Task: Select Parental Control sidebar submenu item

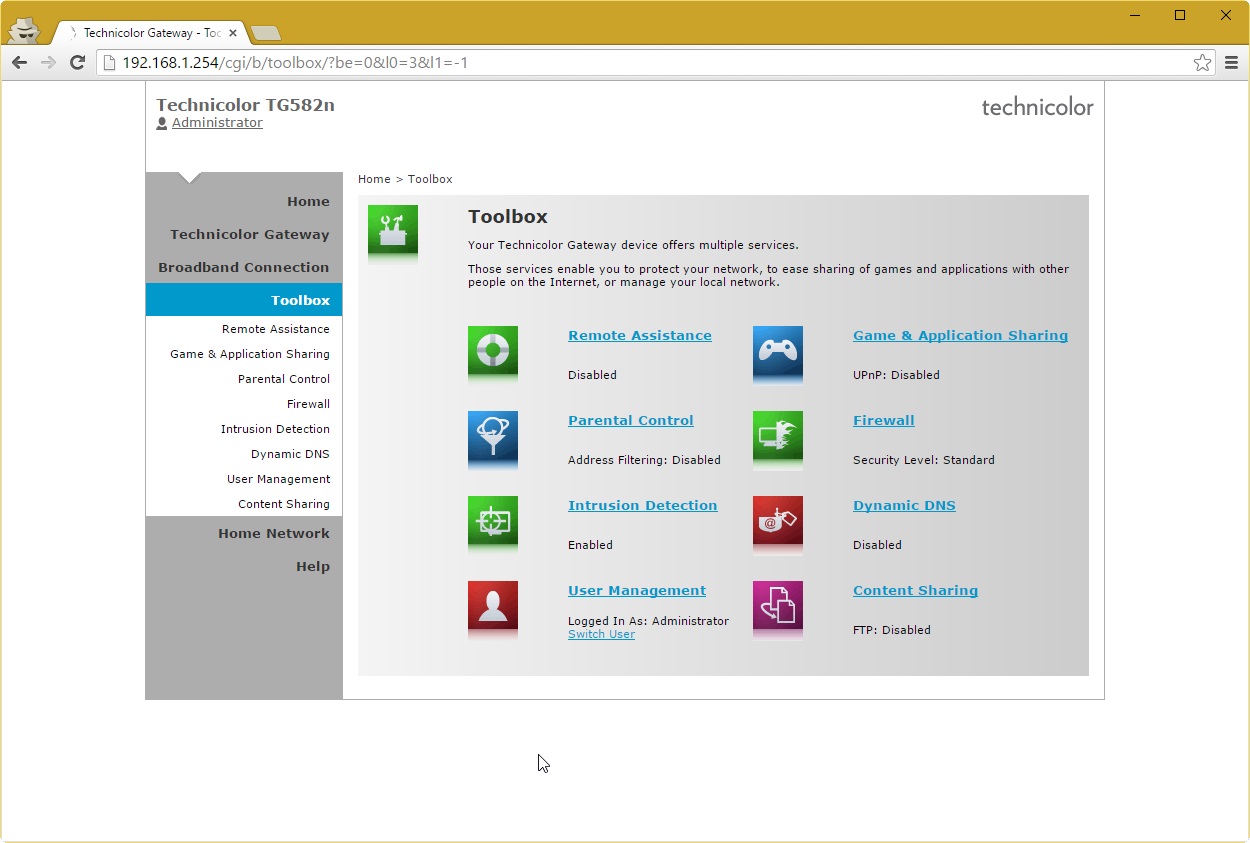Action: [284, 379]
